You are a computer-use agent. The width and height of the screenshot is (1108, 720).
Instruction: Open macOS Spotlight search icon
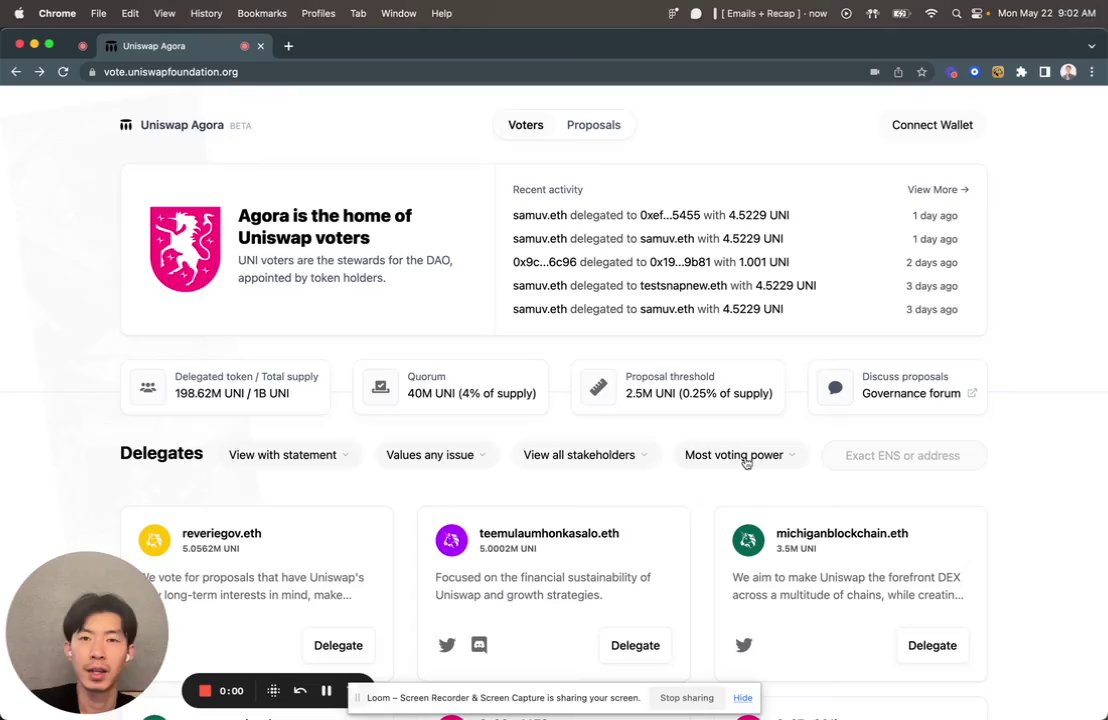pyautogui.click(x=956, y=13)
